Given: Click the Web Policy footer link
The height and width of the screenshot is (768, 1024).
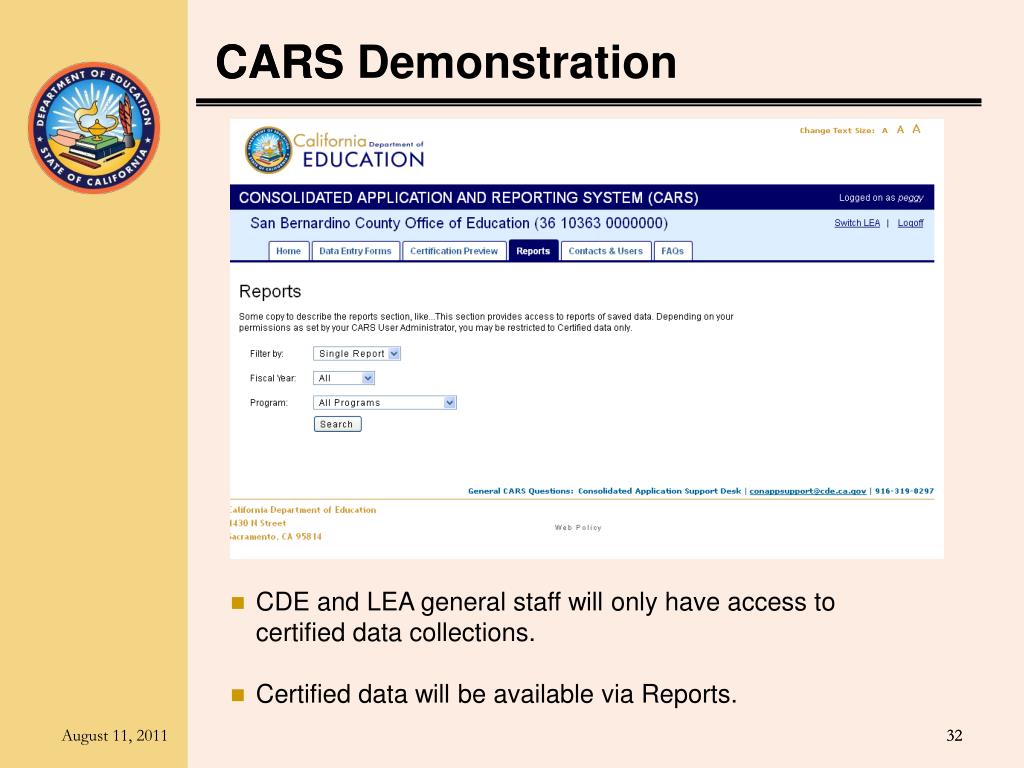Looking at the screenshot, I should click(578, 528).
